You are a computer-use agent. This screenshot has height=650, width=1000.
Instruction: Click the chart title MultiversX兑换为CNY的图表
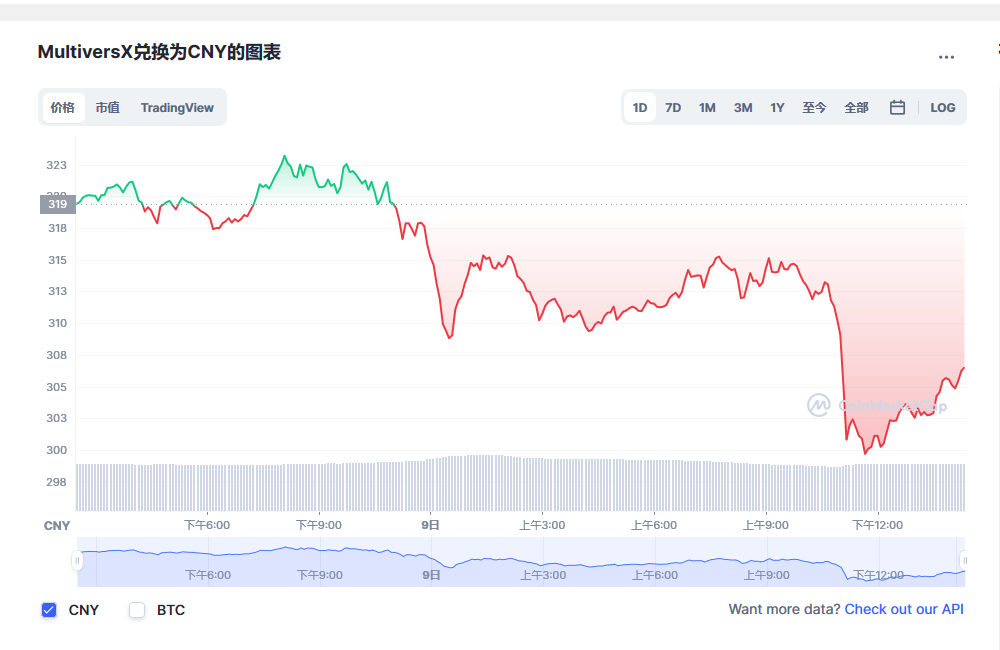coord(159,52)
